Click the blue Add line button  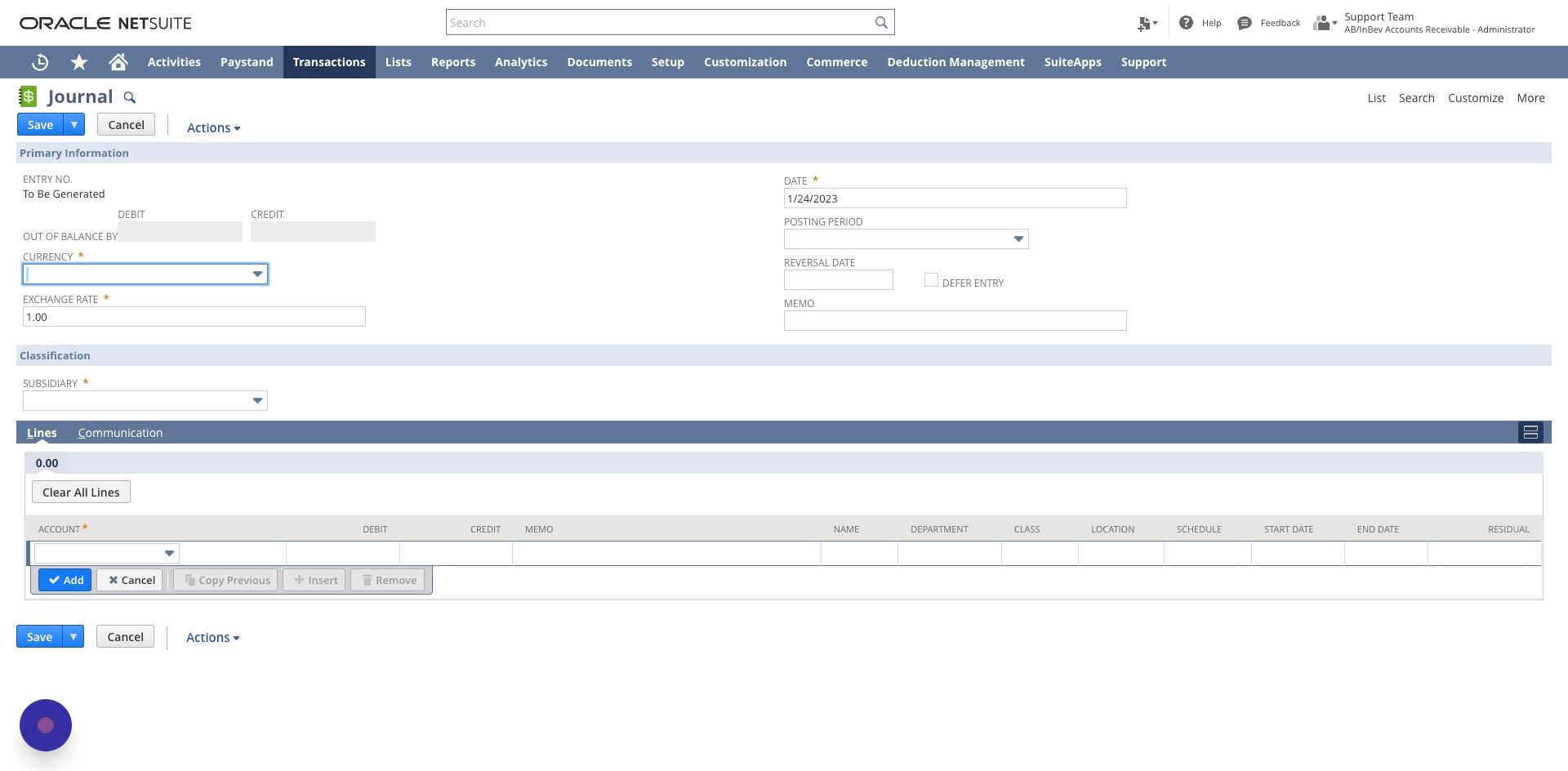(65, 580)
